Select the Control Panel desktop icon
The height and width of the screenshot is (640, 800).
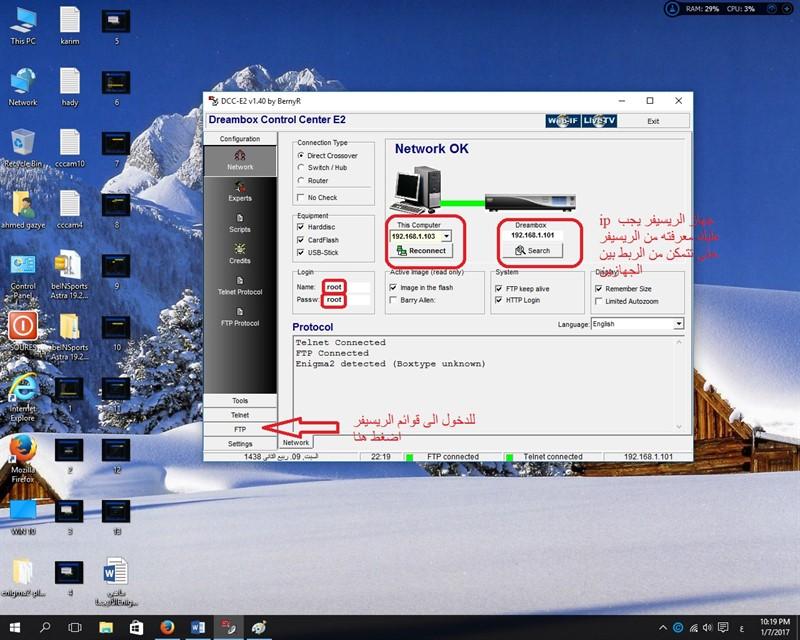click(x=23, y=277)
